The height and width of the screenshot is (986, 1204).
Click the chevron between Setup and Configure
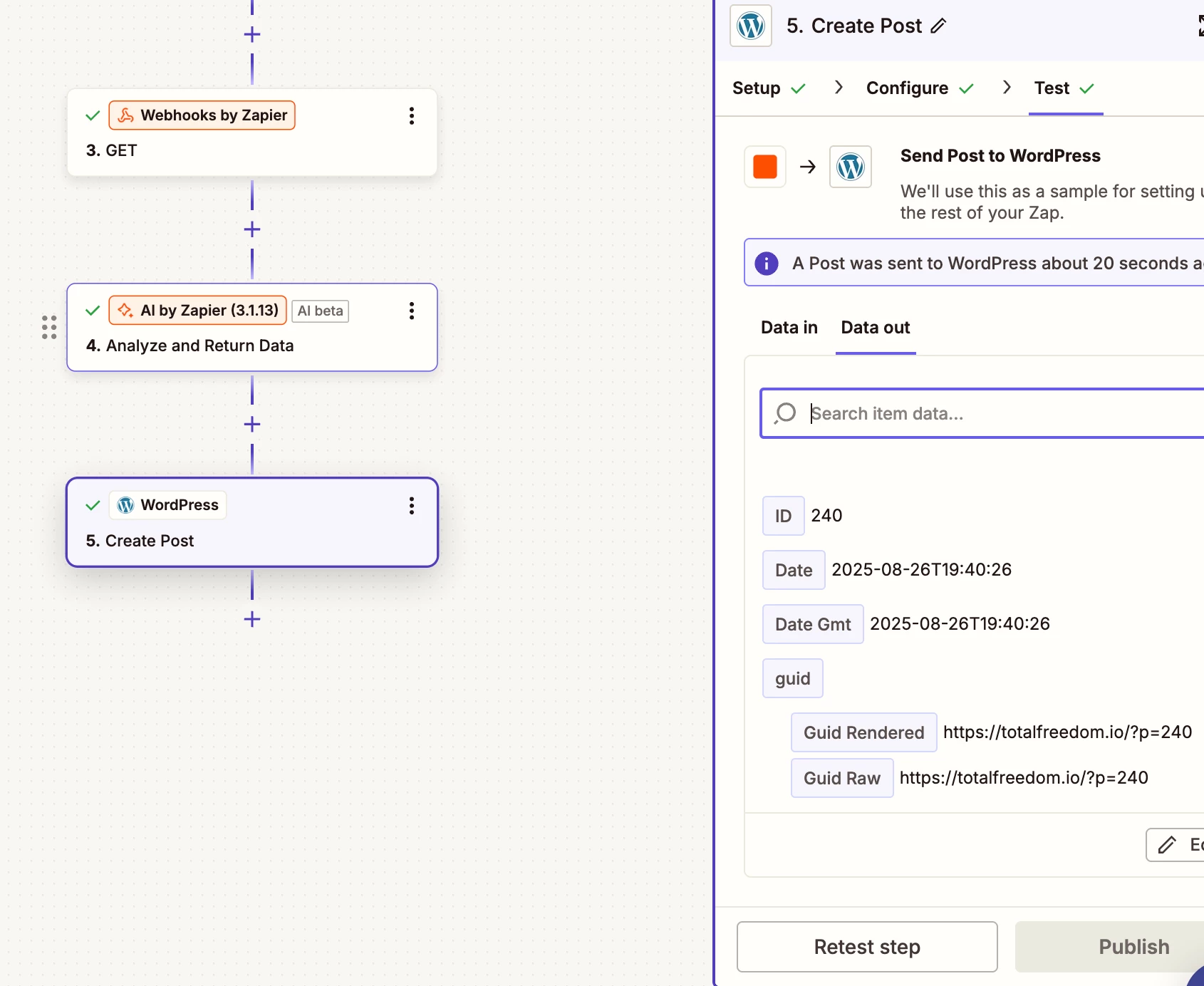click(839, 87)
